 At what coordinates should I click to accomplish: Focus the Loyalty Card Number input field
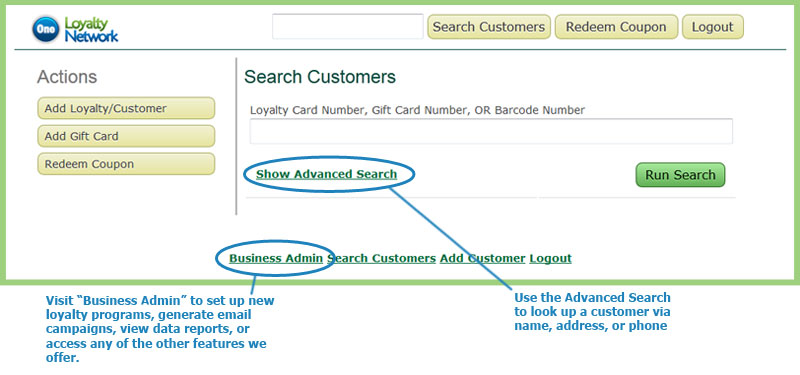[491, 132]
